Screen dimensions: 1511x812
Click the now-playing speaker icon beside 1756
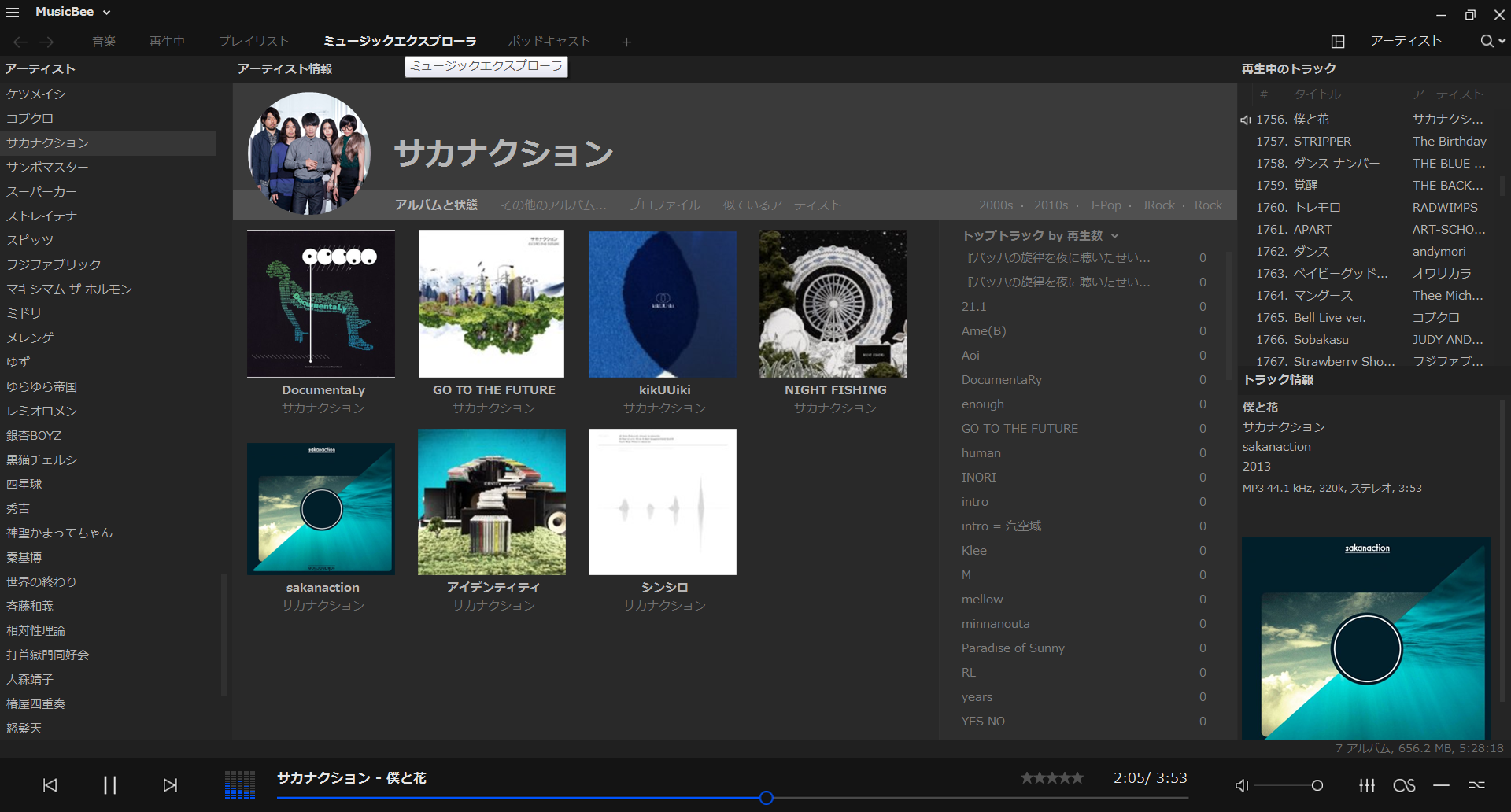(1246, 120)
